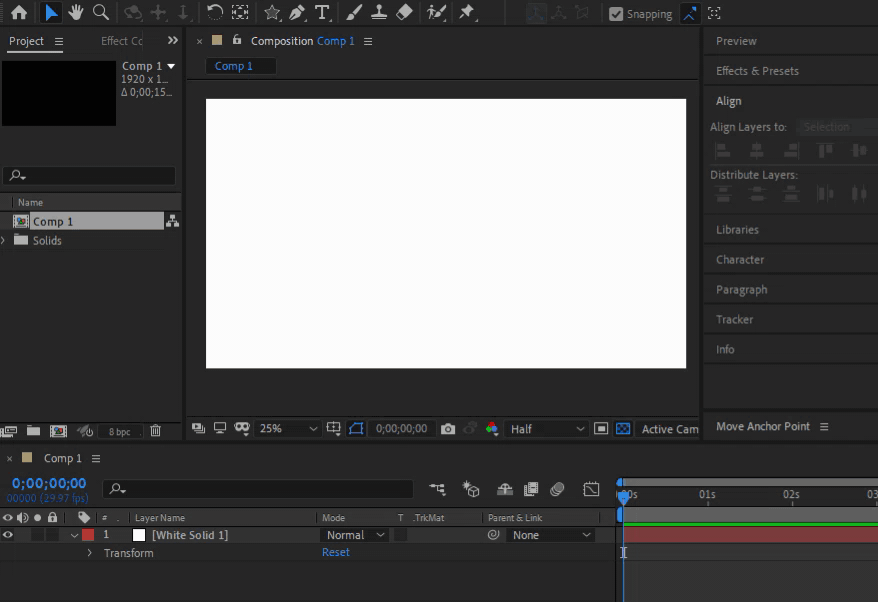Click the current time 0;00;00;00 in viewer
878x602 pixels.
point(401,429)
